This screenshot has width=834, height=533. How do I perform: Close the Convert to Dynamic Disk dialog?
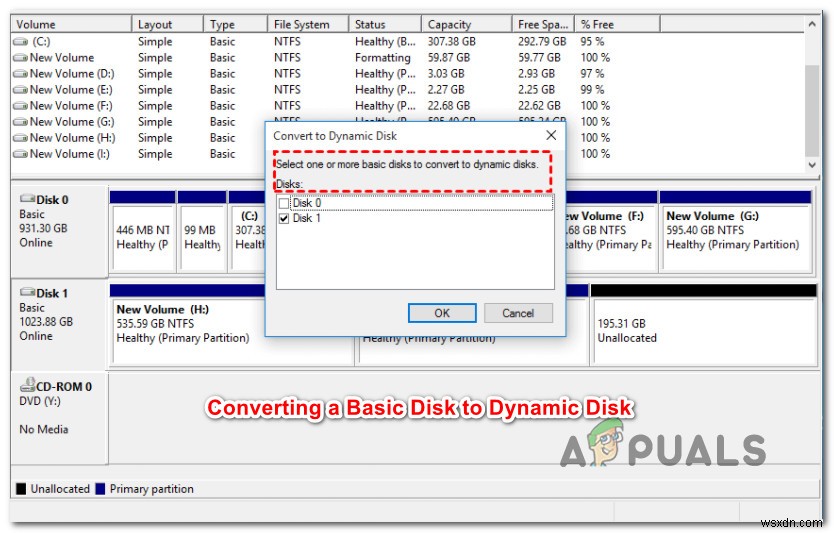(551, 135)
